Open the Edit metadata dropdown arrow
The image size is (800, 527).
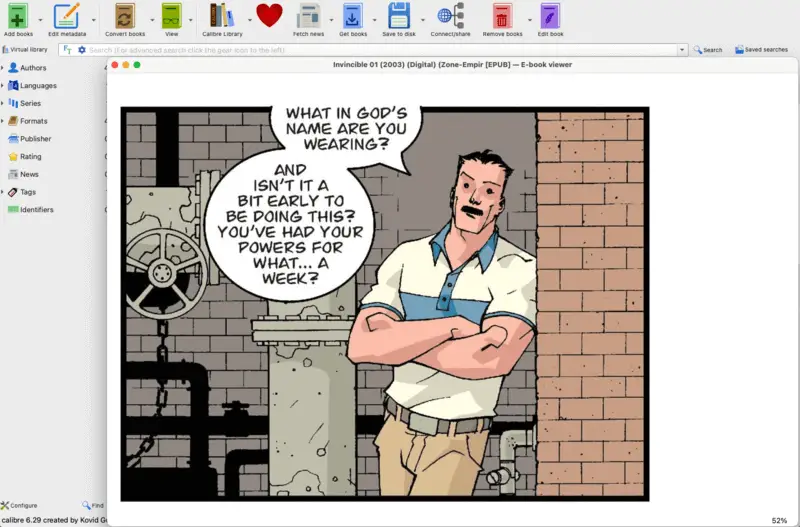coord(93,20)
